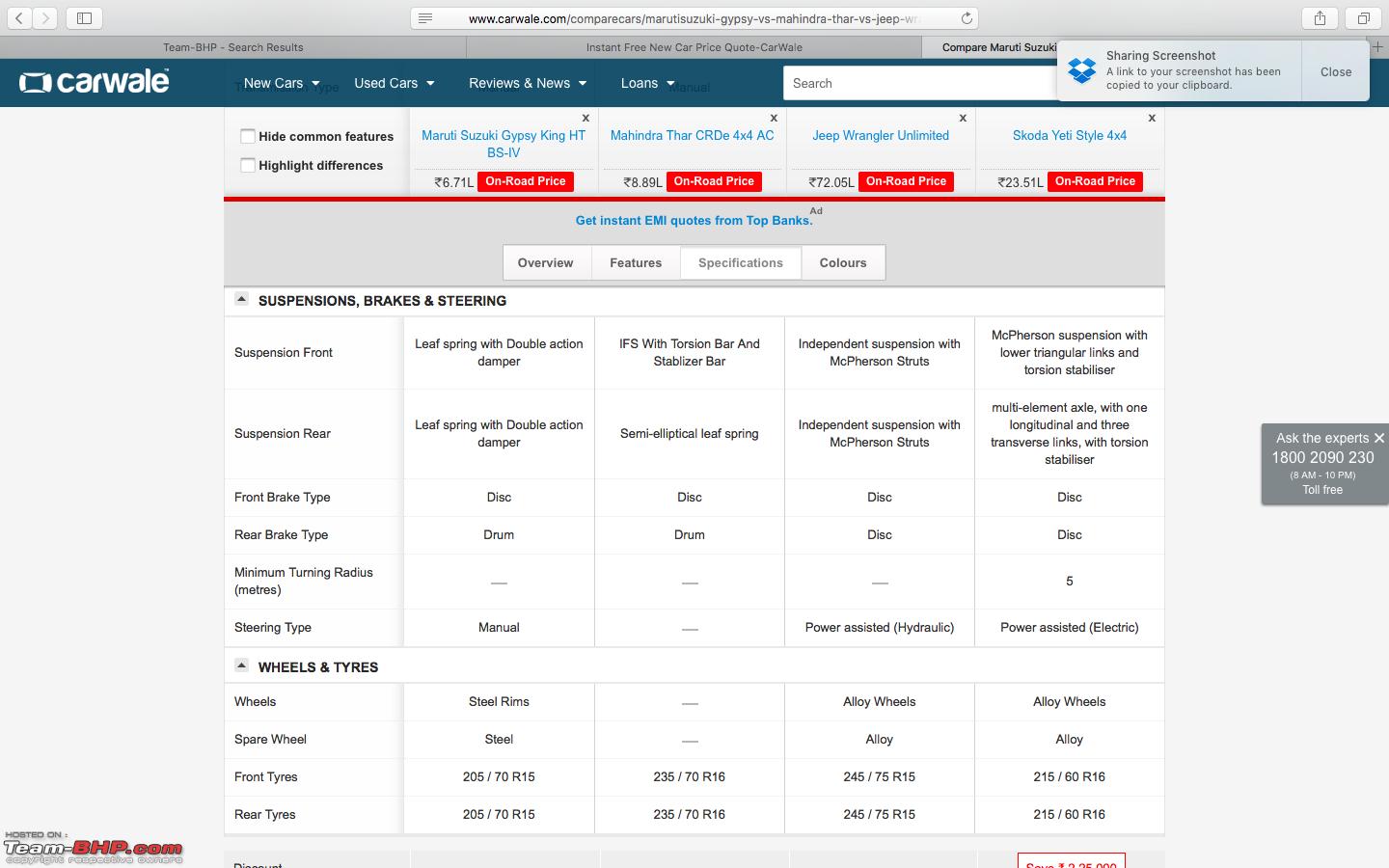This screenshot has width=1389, height=868.
Task: Switch to the Features tab
Action: [636, 262]
